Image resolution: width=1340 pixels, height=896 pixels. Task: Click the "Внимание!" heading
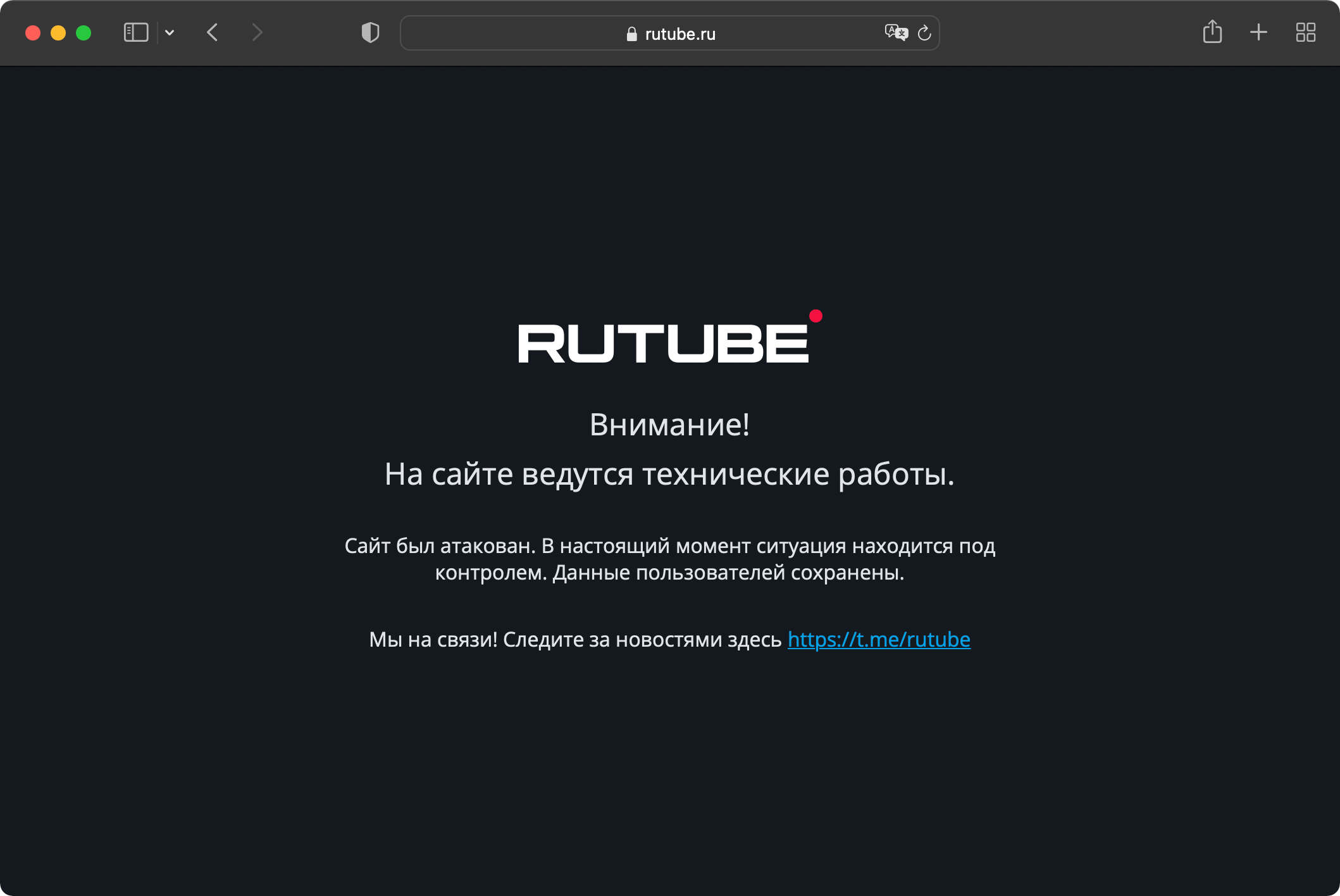(x=669, y=425)
